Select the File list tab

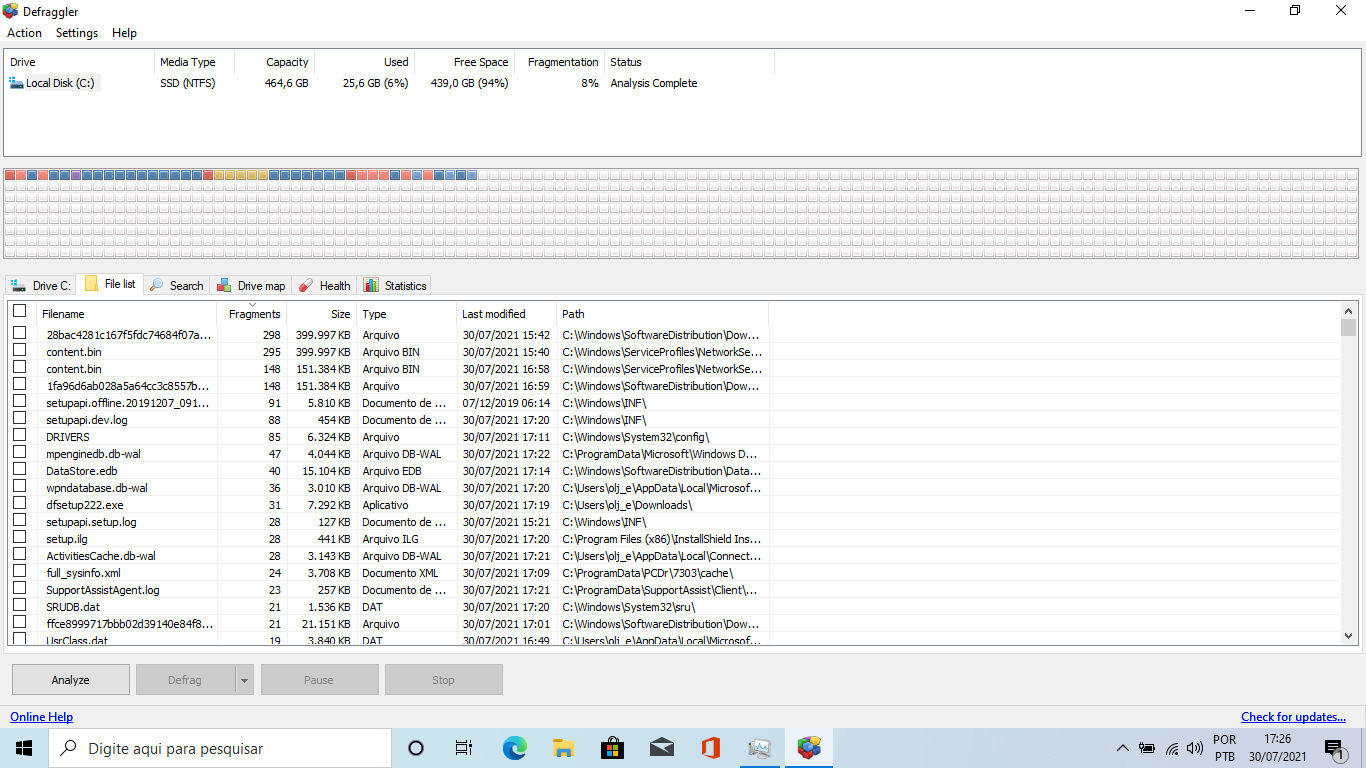click(110, 284)
